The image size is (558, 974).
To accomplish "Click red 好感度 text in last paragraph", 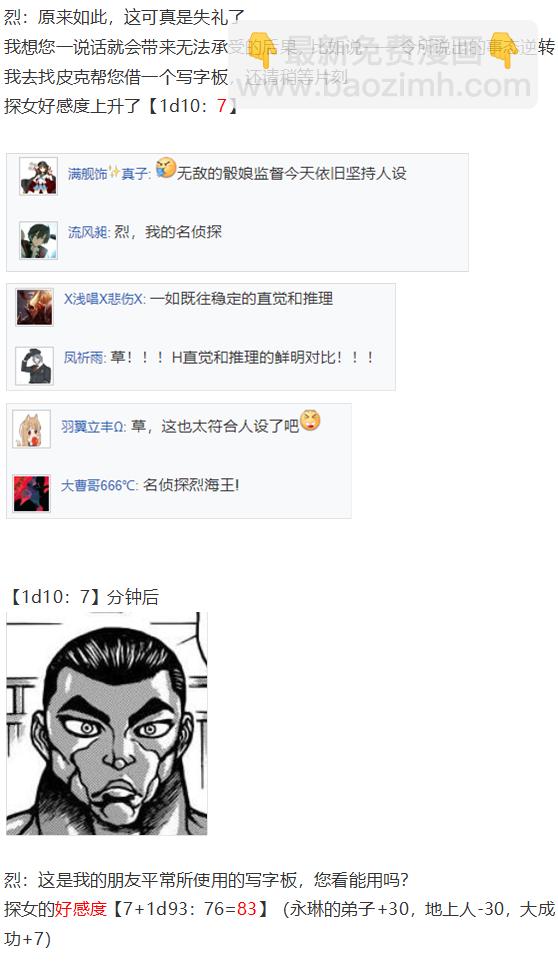I will click(81, 909).
